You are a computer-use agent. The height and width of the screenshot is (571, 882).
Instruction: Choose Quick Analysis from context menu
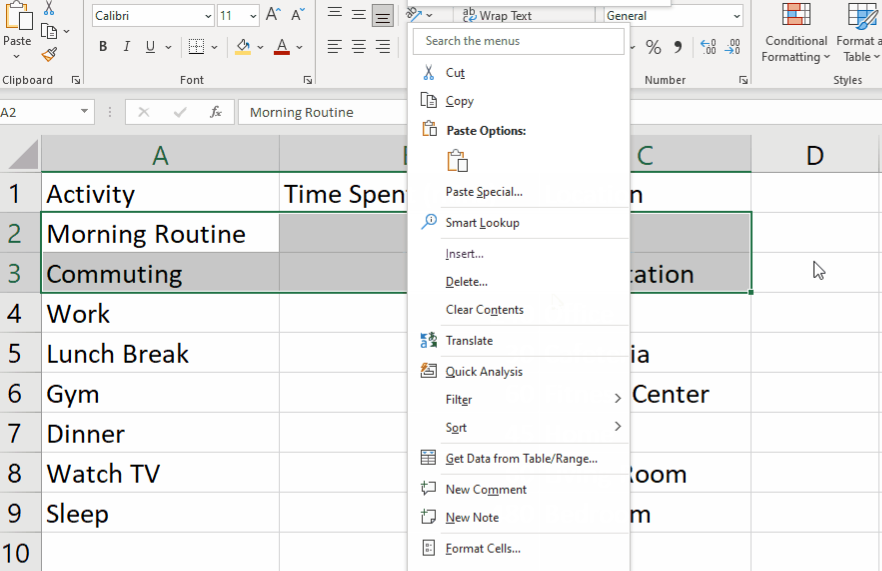[518, 372]
